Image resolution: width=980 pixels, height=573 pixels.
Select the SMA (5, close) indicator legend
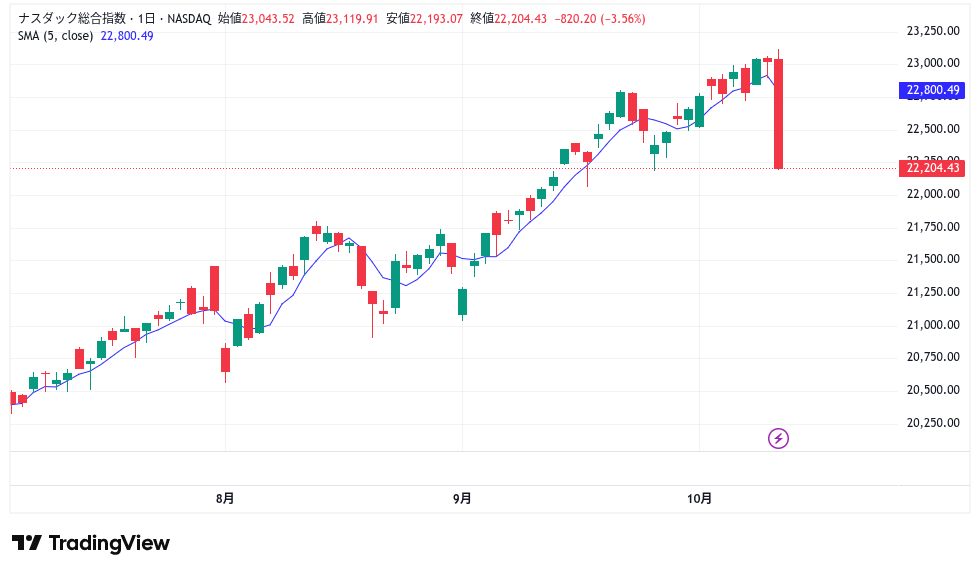click(x=56, y=36)
